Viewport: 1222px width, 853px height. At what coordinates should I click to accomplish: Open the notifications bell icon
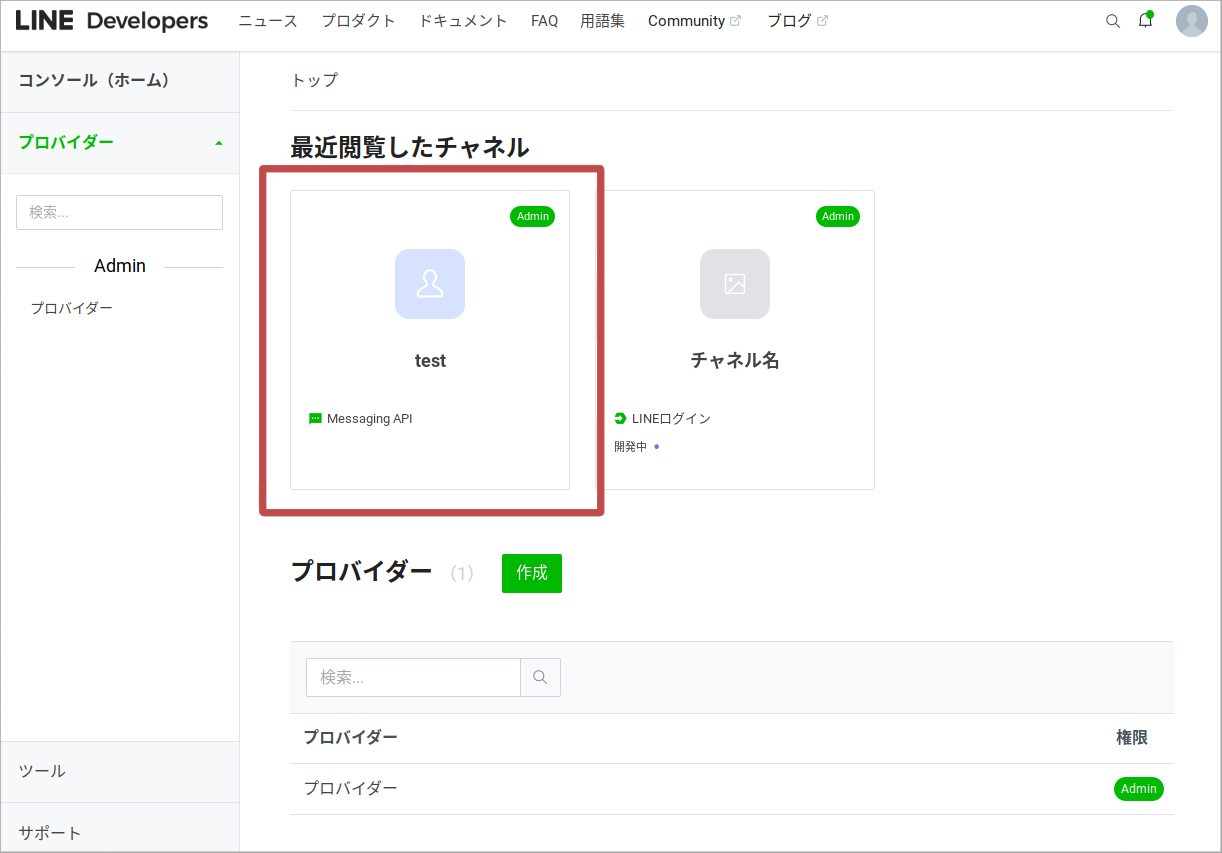(x=1145, y=21)
